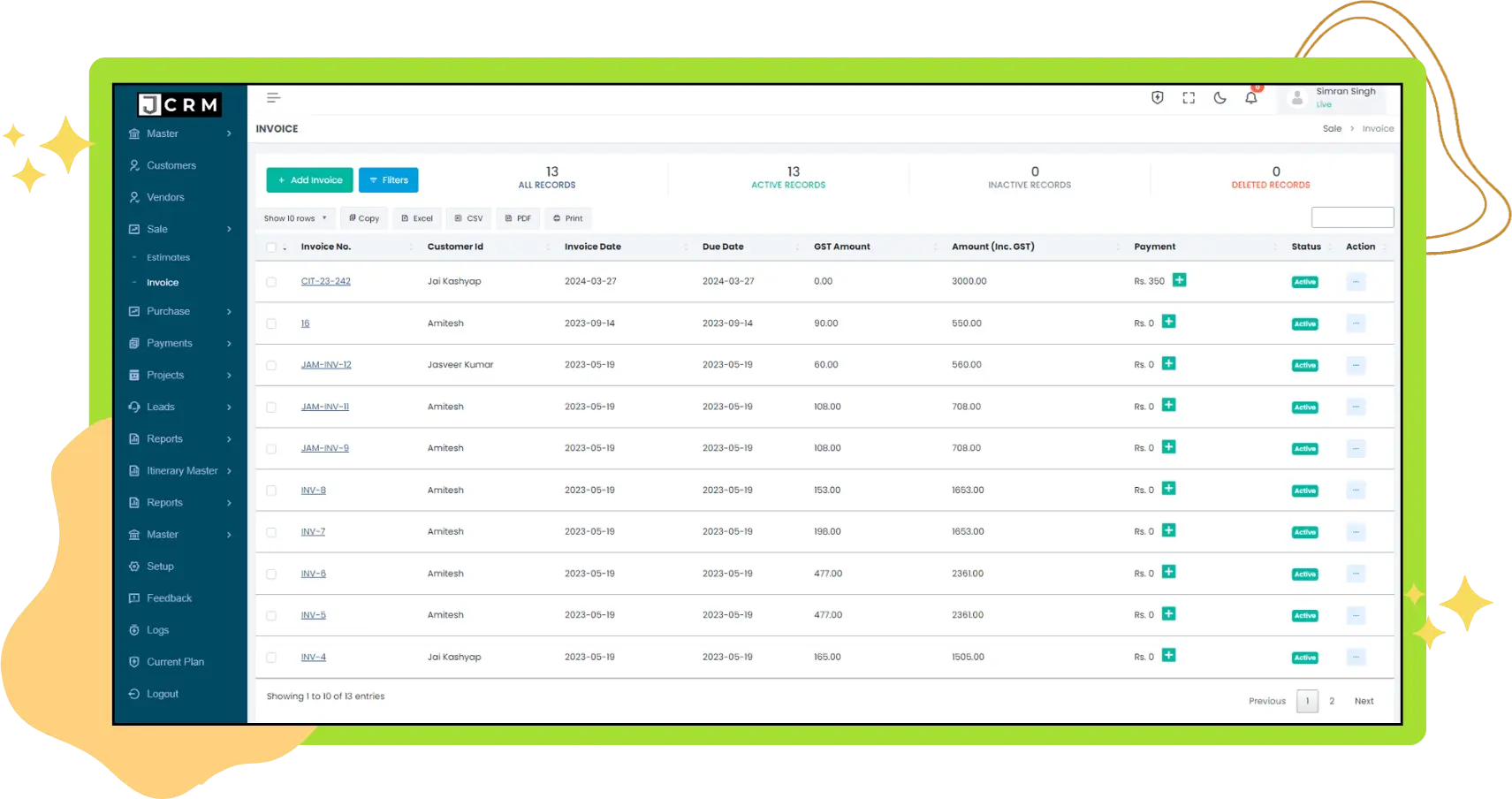Open the Leads section icon in sidebar
1512x799 pixels.
(x=133, y=407)
